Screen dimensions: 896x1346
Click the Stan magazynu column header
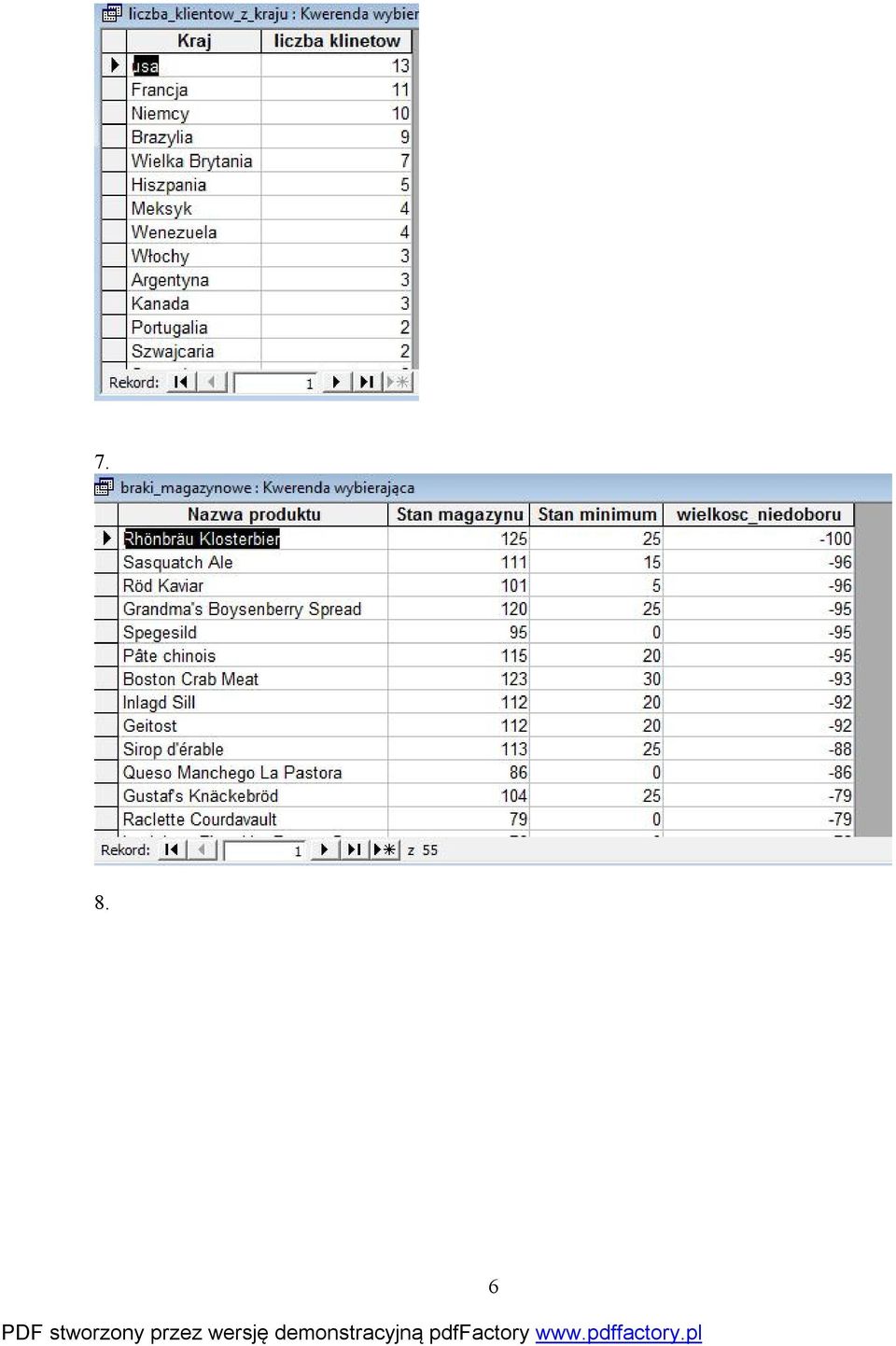click(459, 514)
